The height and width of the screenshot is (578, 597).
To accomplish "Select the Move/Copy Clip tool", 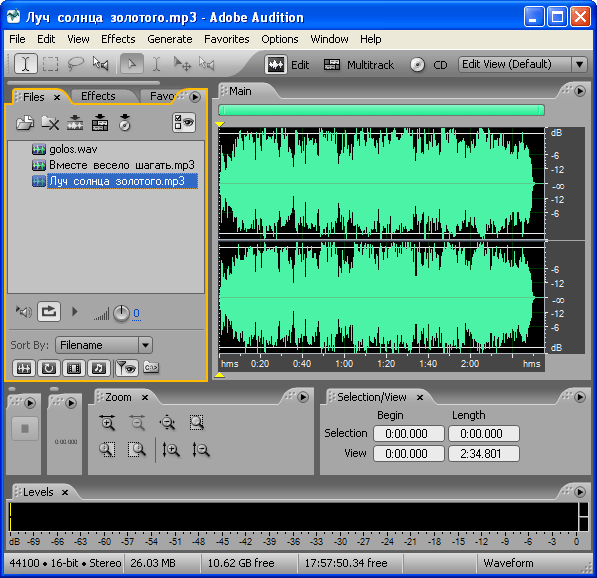I will click(x=182, y=64).
